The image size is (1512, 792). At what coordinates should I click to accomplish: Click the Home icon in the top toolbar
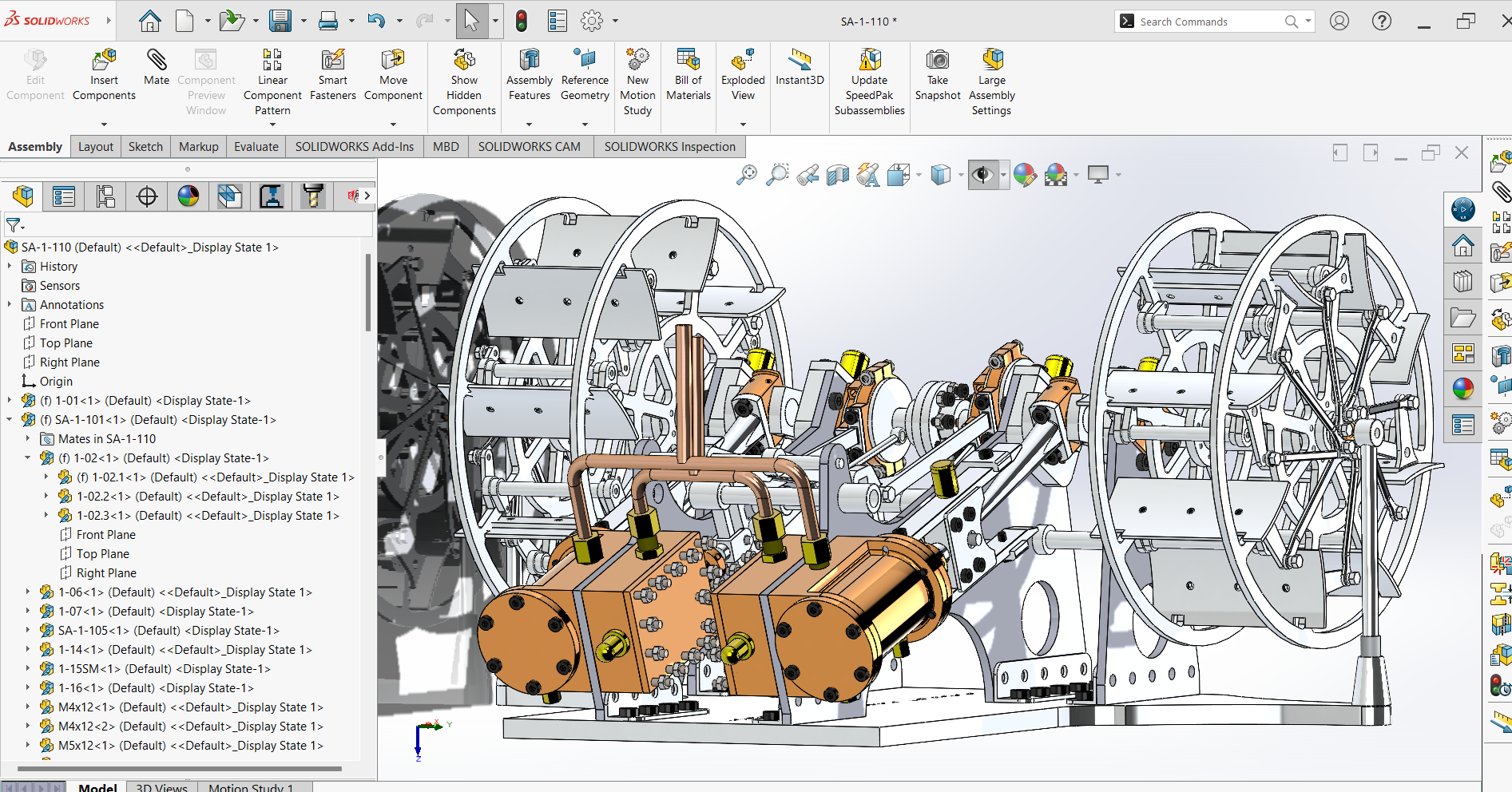(x=149, y=21)
